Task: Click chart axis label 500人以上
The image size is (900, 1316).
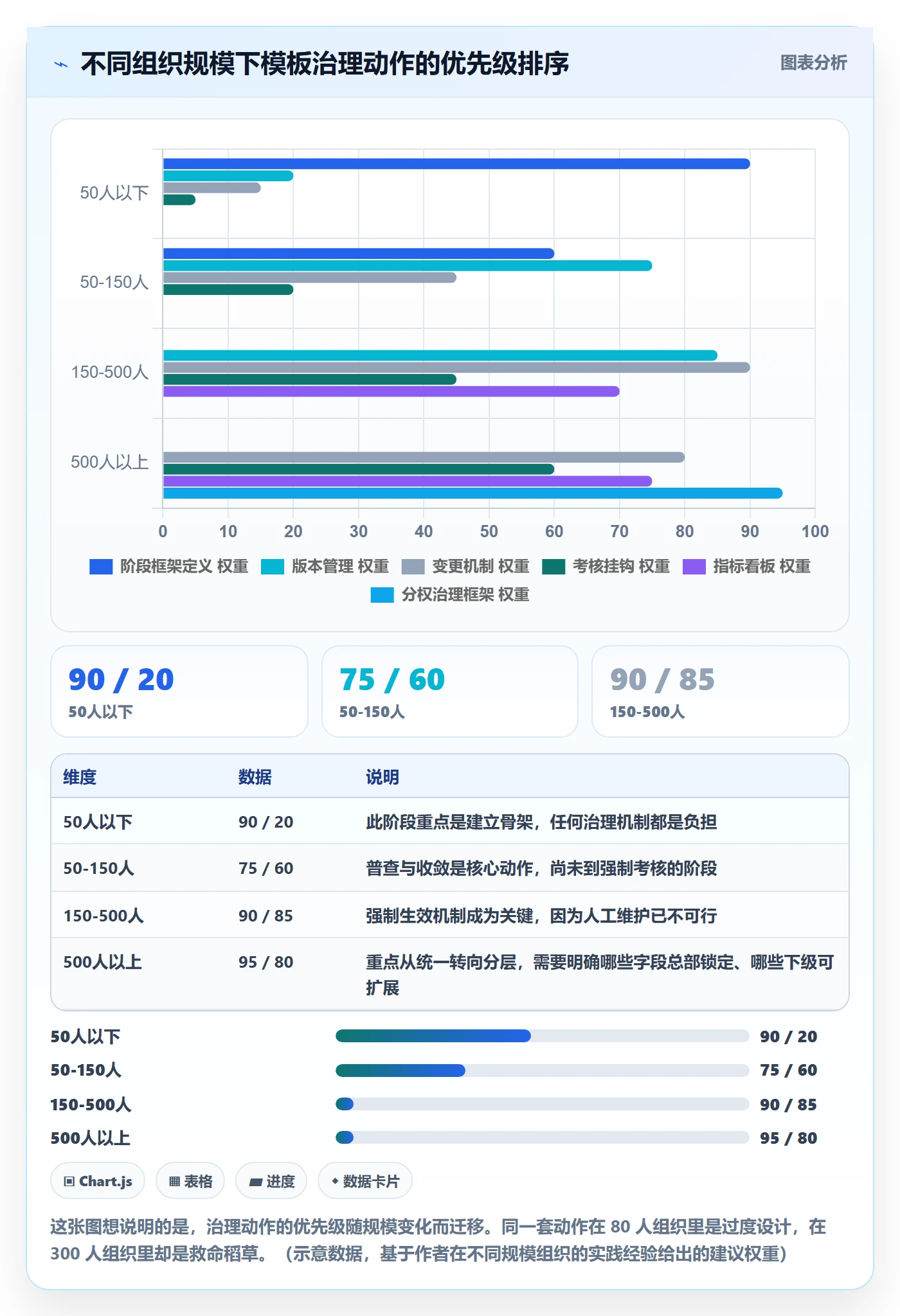Action: [109, 462]
